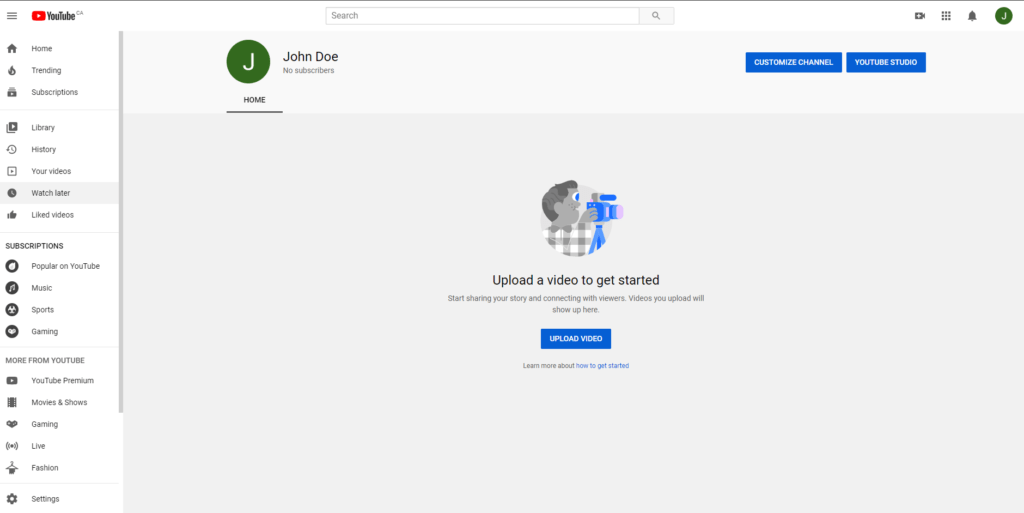The image size is (1024, 513).
Task: Open YOUTUBE STUDIO button
Action: [886, 62]
